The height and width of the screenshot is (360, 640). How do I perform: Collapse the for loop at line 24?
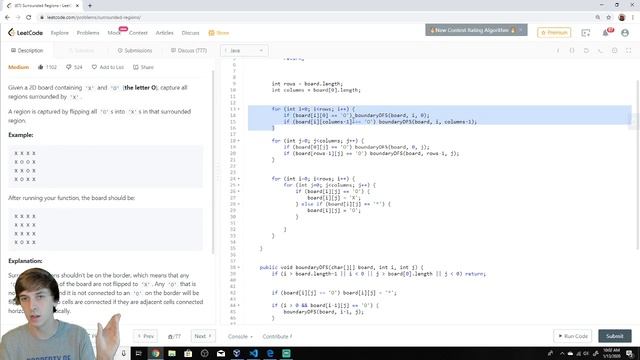pyautogui.click(x=239, y=179)
